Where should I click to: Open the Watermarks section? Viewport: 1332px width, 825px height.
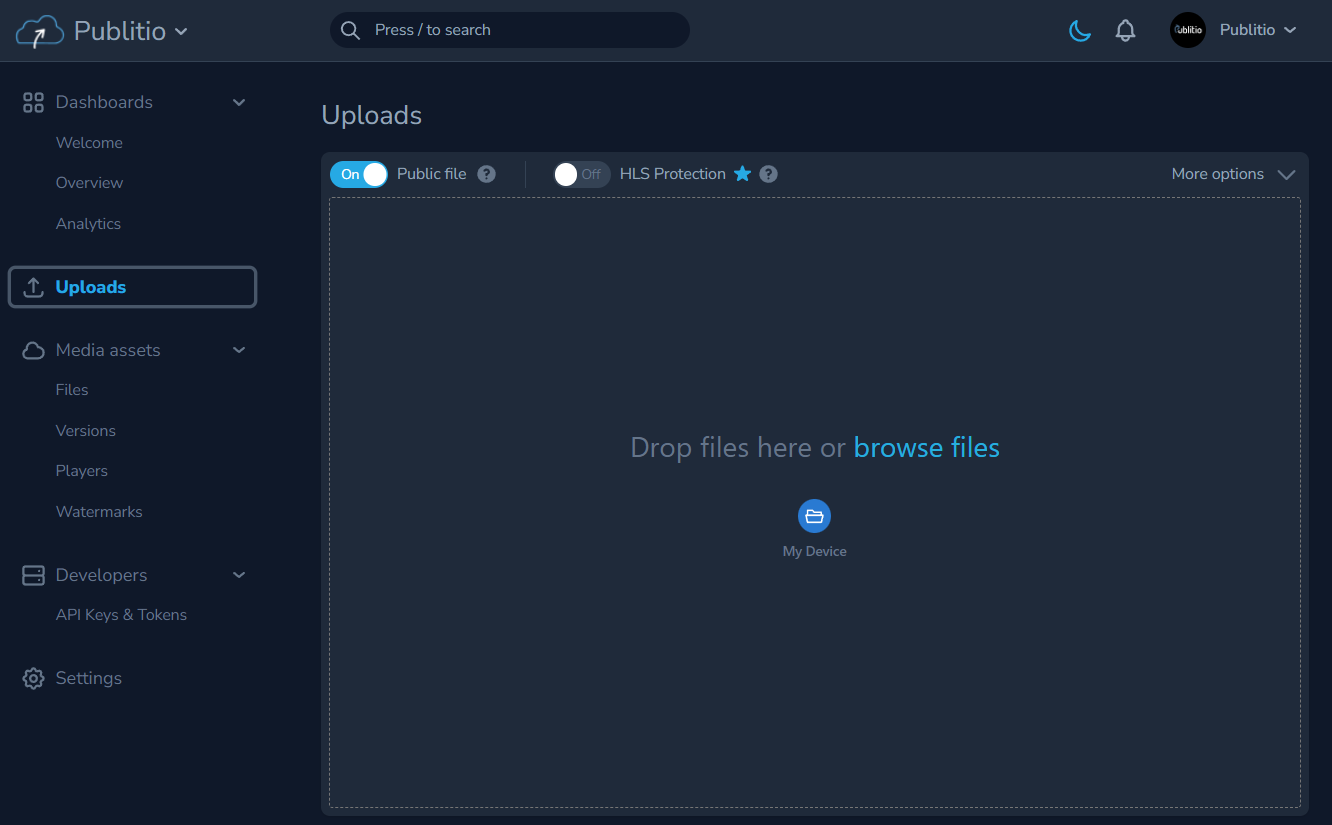[x=99, y=511]
